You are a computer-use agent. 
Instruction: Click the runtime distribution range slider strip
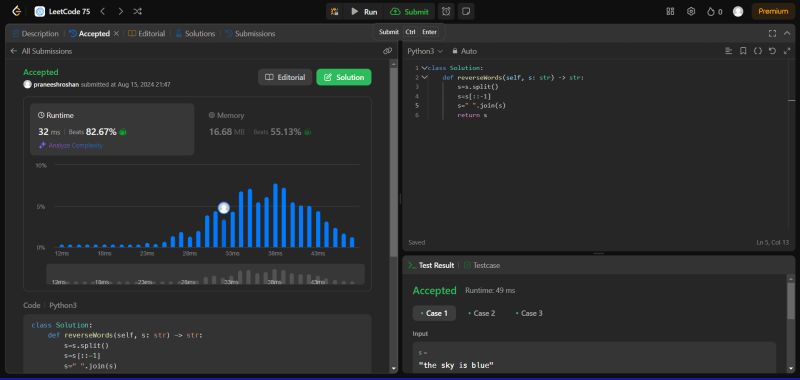point(205,274)
